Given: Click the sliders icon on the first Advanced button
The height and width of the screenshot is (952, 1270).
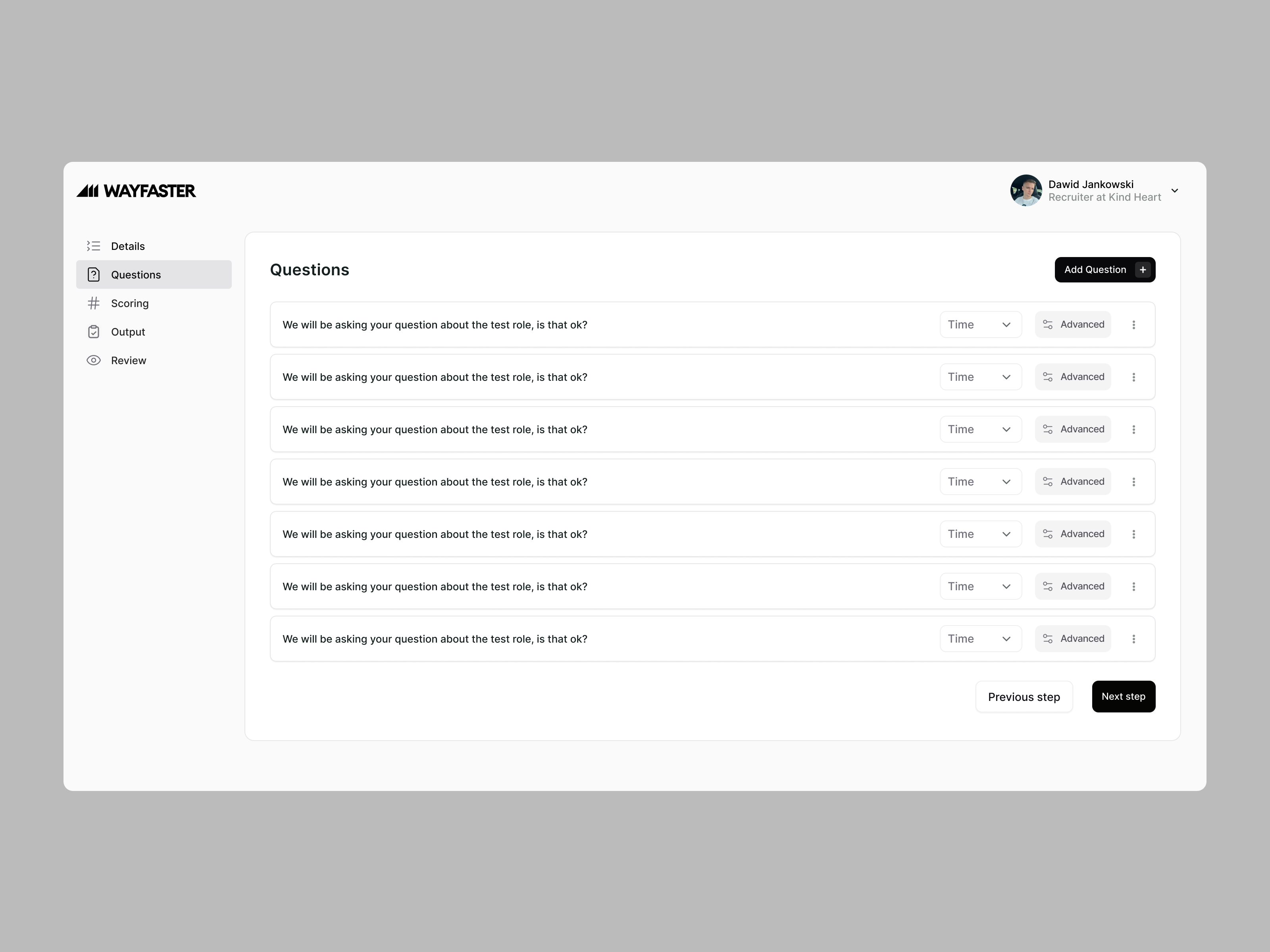Looking at the screenshot, I should click(x=1048, y=324).
